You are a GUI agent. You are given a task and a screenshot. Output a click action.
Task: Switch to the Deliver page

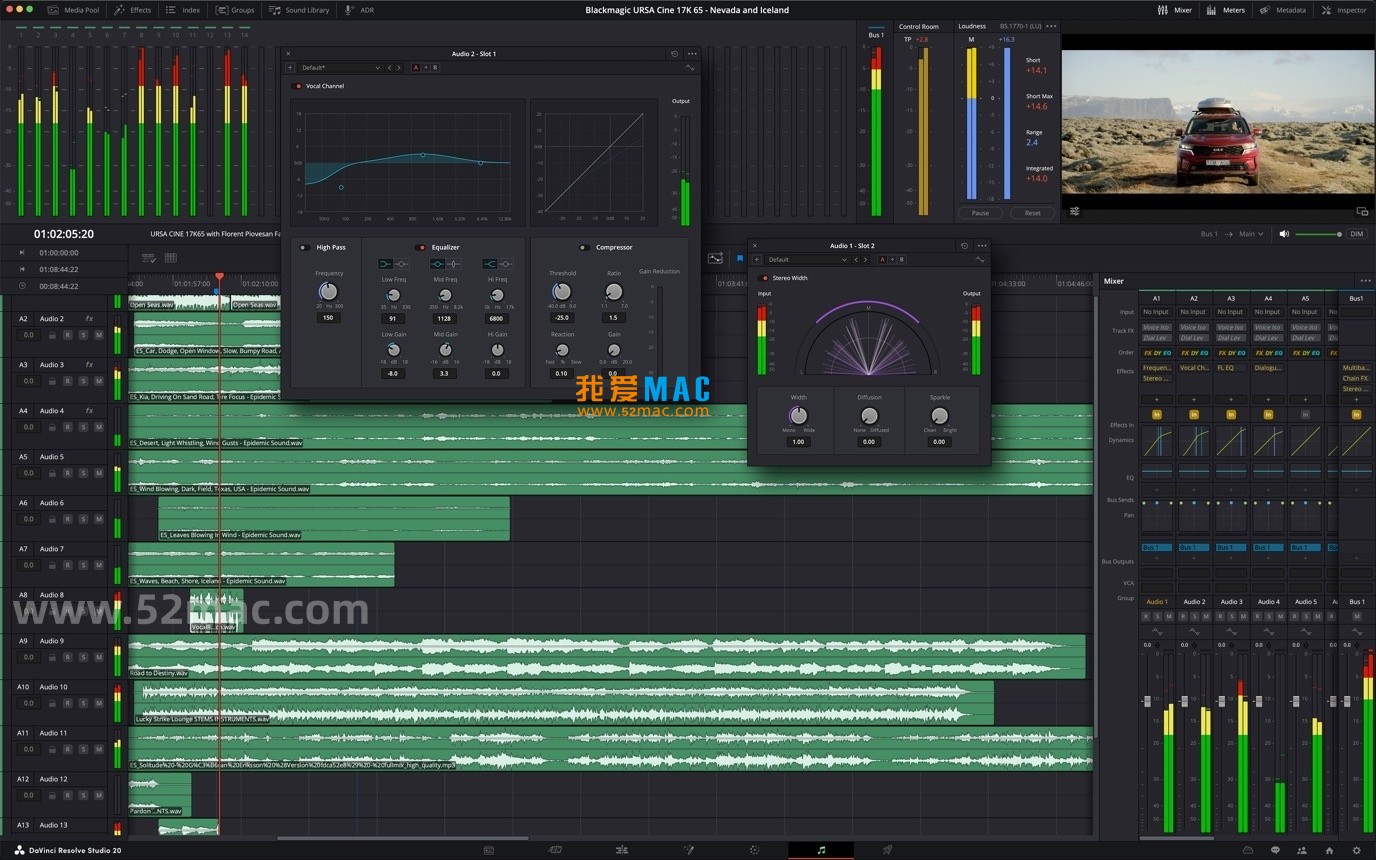click(886, 849)
